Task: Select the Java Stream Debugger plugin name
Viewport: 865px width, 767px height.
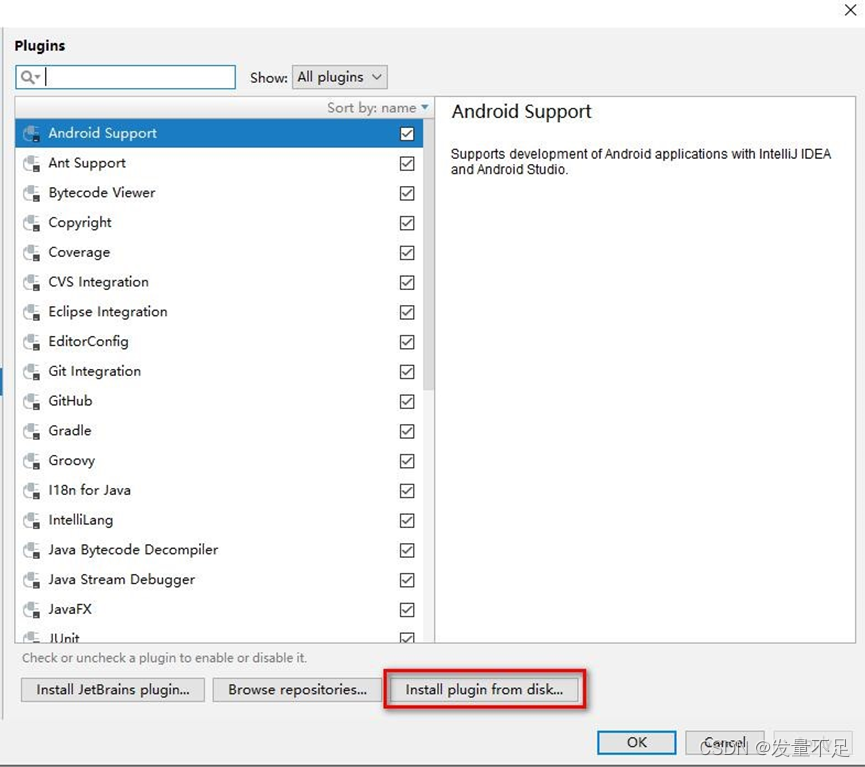Action: [x=122, y=580]
